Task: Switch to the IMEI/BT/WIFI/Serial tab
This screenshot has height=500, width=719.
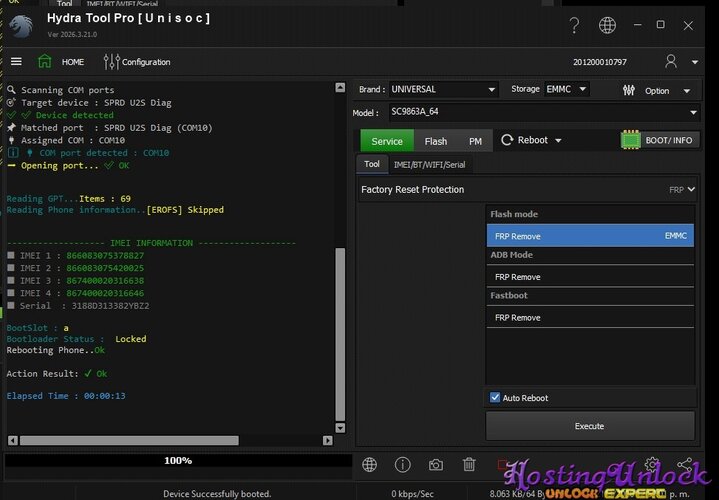Action: click(x=429, y=164)
